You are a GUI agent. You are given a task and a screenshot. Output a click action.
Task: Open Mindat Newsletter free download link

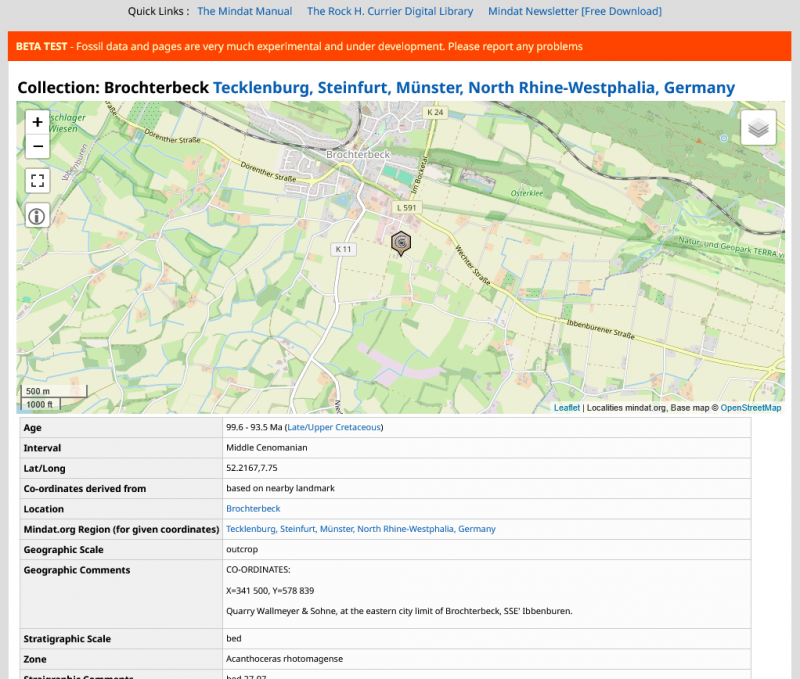coord(574,12)
